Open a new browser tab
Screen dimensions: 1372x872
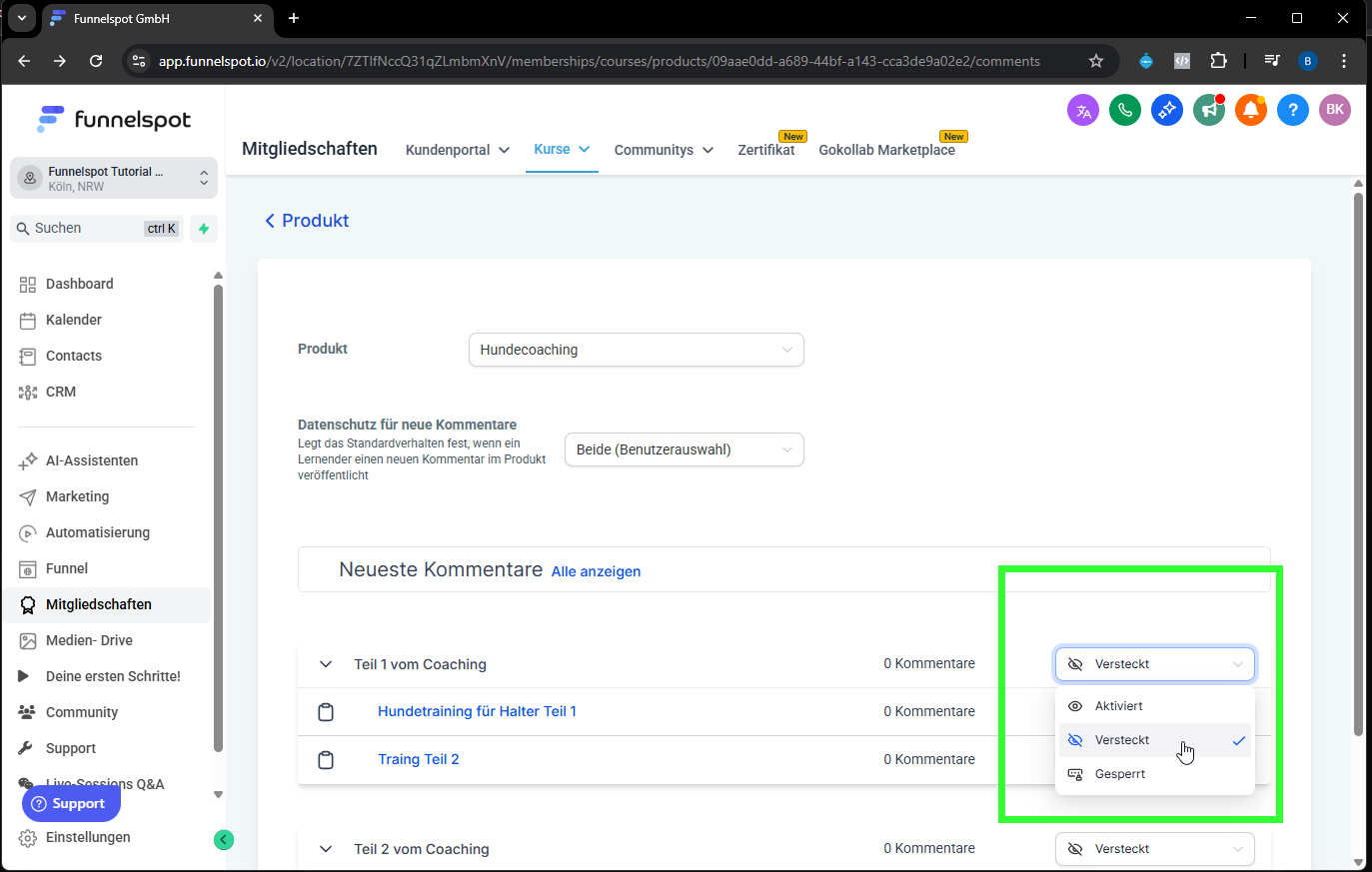(x=294, y=18)
